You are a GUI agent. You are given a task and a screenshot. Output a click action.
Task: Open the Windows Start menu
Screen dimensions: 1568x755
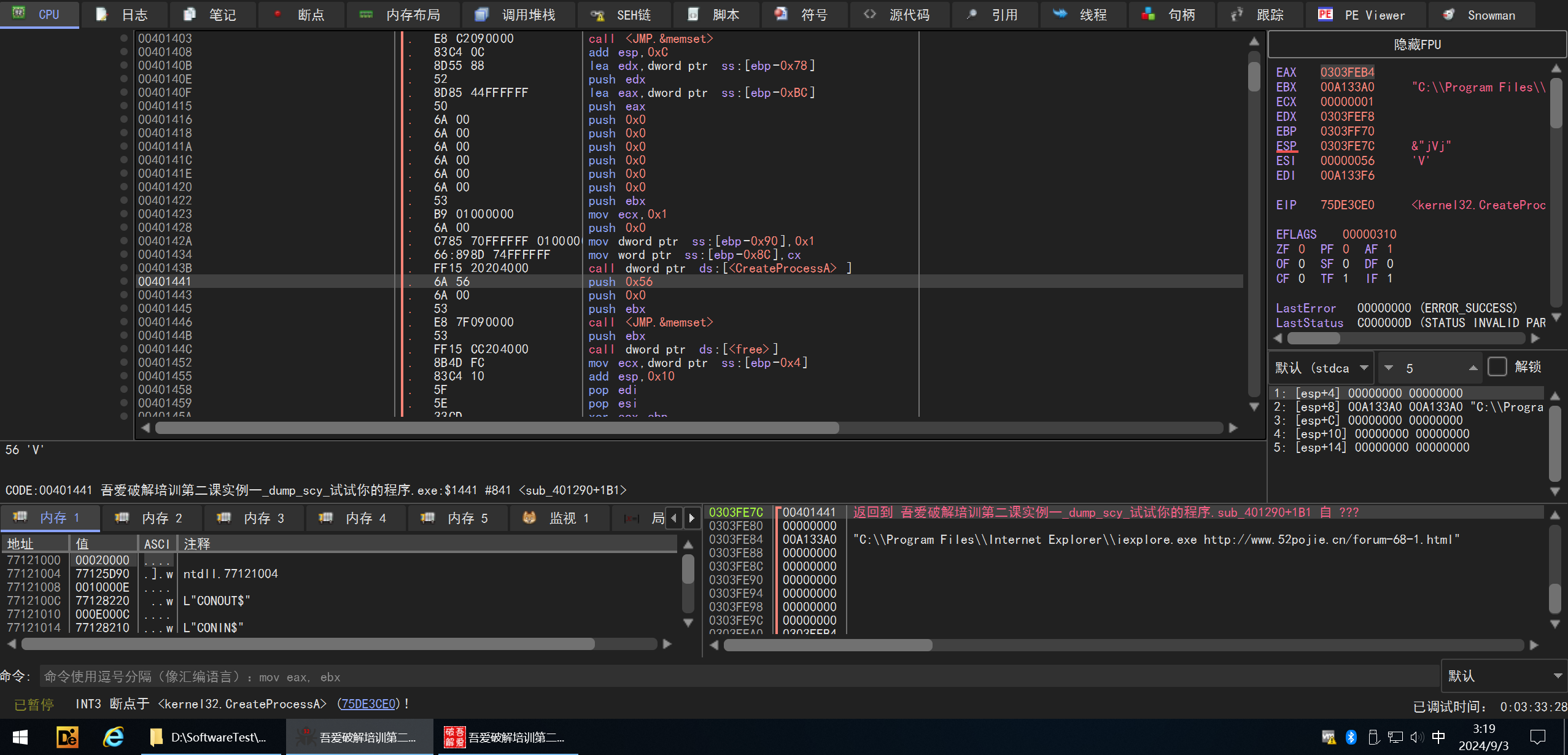coord(20,737)
